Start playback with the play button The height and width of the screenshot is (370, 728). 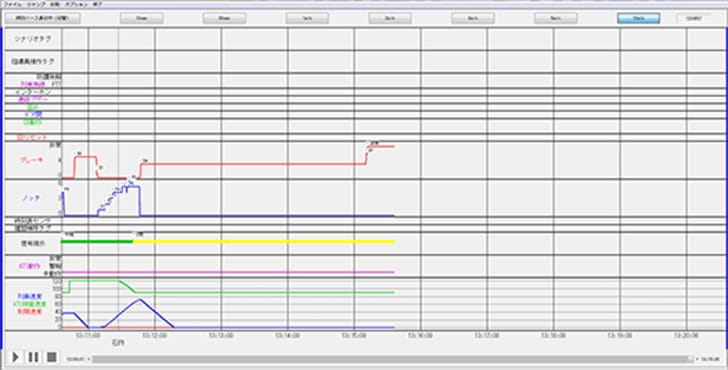[x=15, y=357]
